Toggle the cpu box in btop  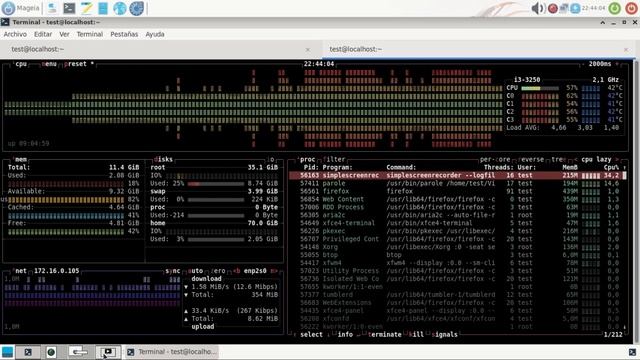[20, 64]
